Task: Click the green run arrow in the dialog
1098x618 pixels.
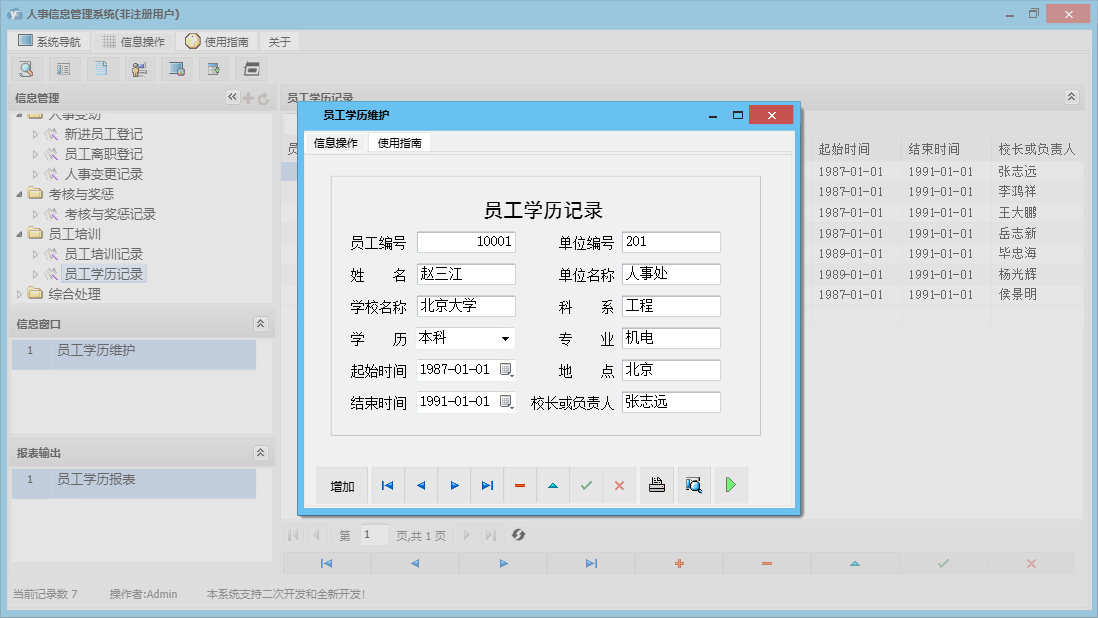Action: click(x=729, y=485)
